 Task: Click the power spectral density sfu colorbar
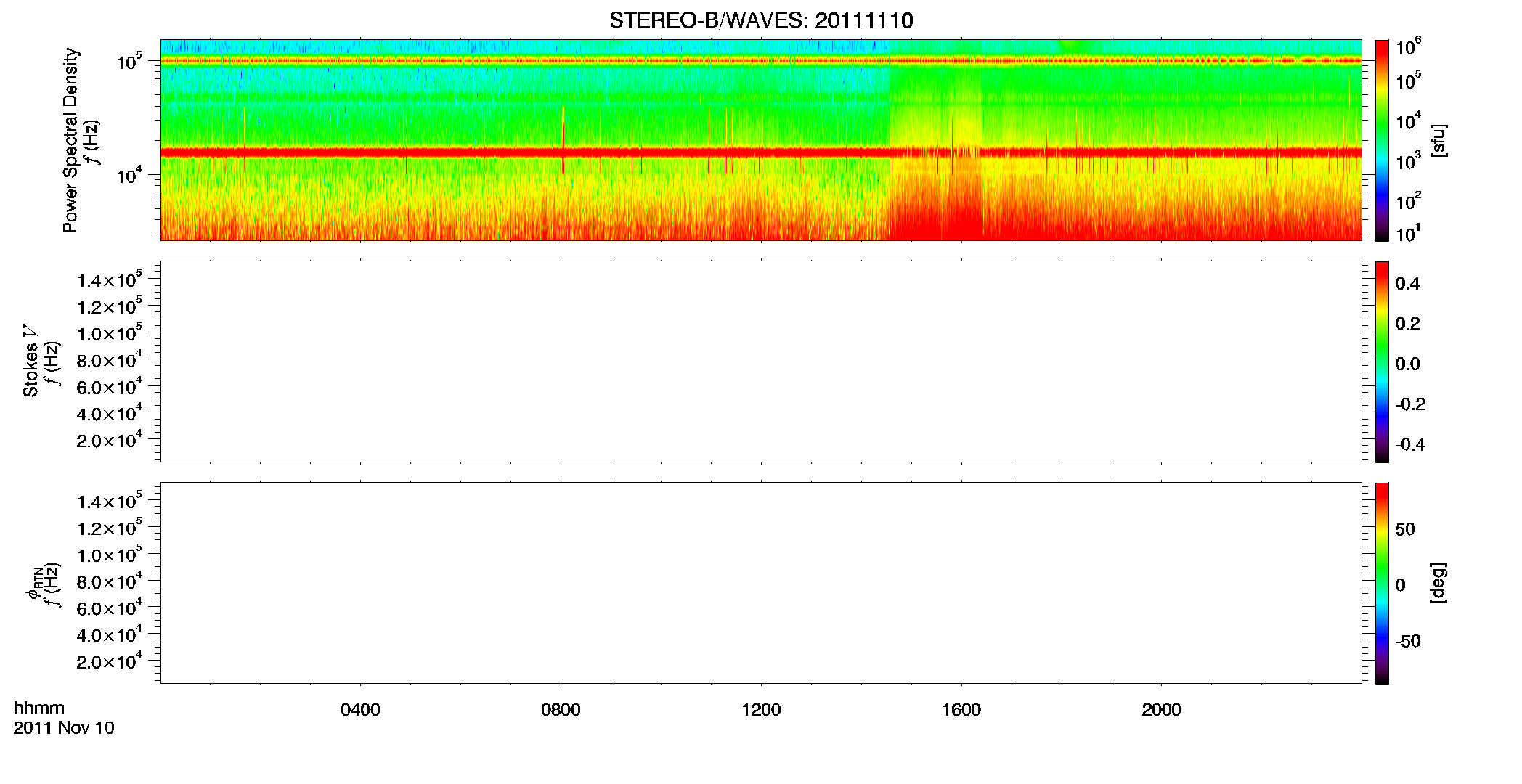(x=1382, y=140)
